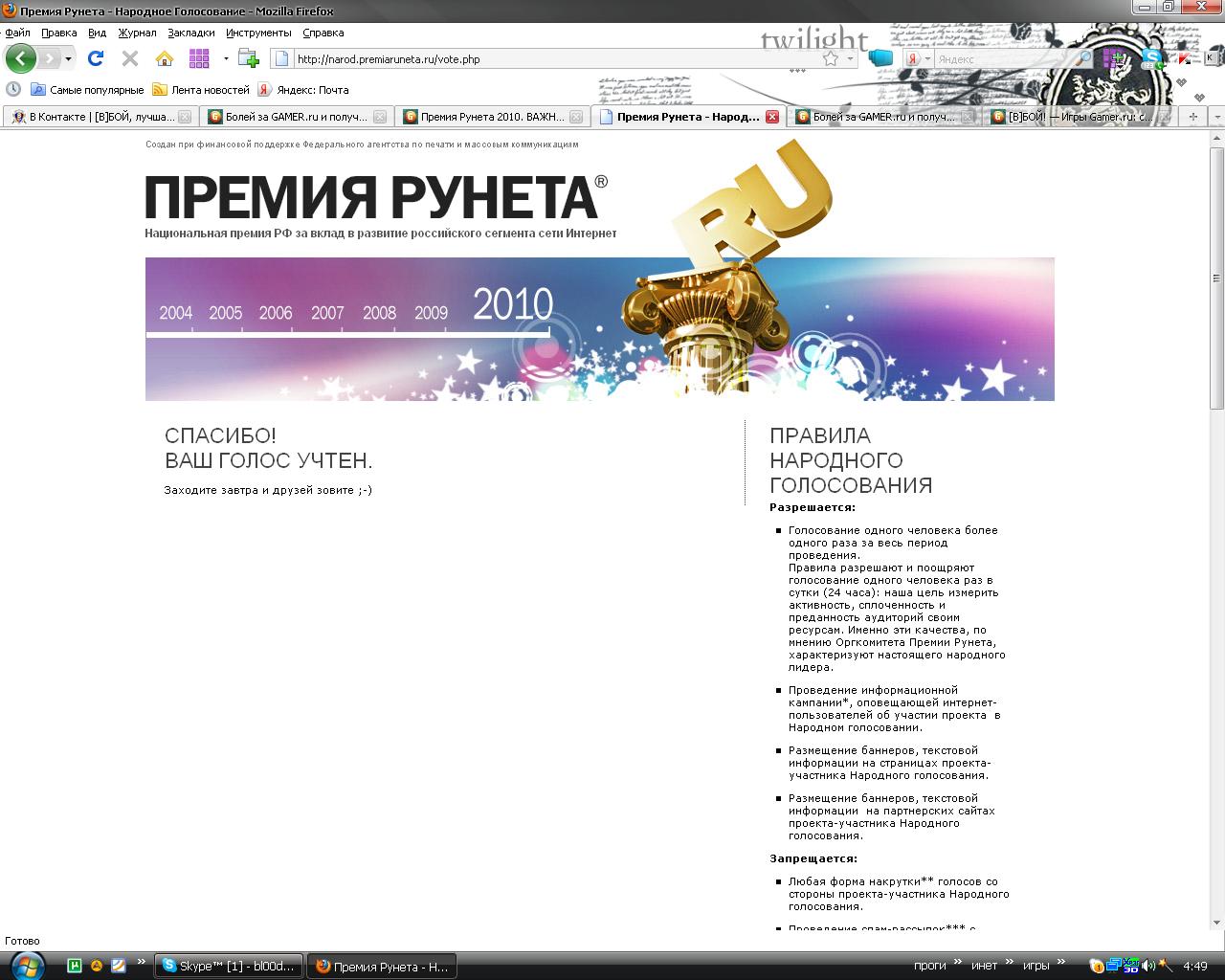The height and width of the screenshot is (980, 1225).
Task: Switch to first Болей за GAMER.ru tab
Action: click(x=297, y=117)
